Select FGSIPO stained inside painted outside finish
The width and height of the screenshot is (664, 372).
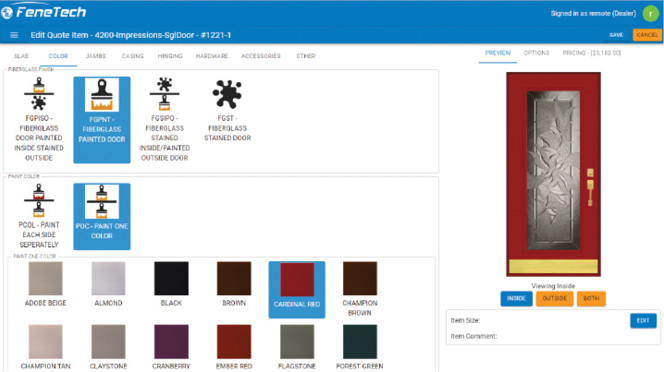(x=164, y=119)
